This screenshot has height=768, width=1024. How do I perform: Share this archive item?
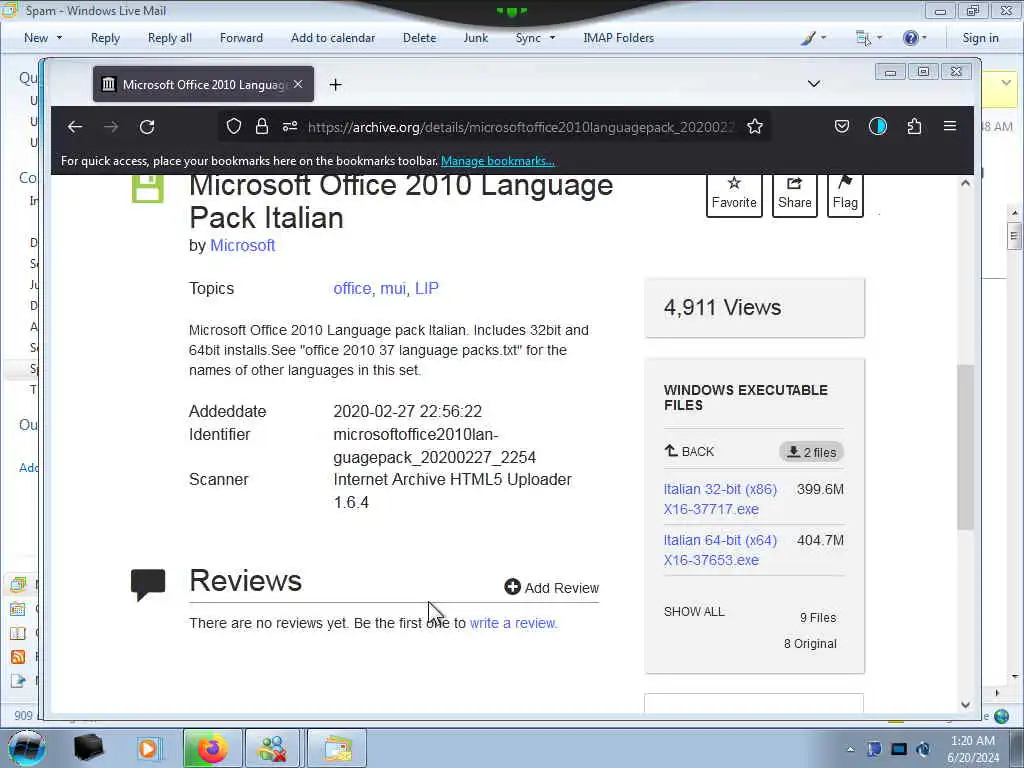coord(795,194)
